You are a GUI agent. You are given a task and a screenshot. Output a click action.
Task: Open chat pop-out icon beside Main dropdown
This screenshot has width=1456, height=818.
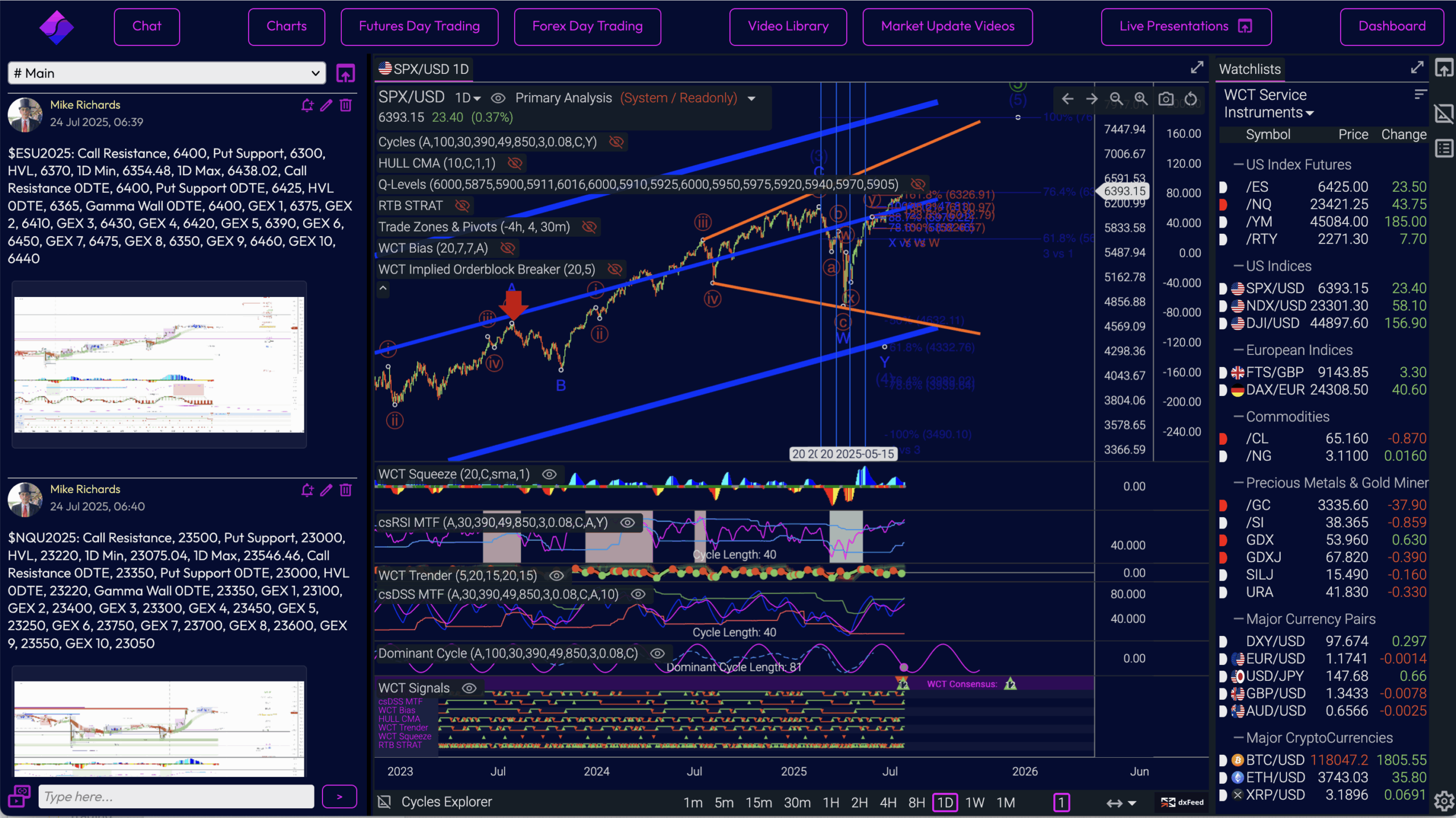coord(346,73)
